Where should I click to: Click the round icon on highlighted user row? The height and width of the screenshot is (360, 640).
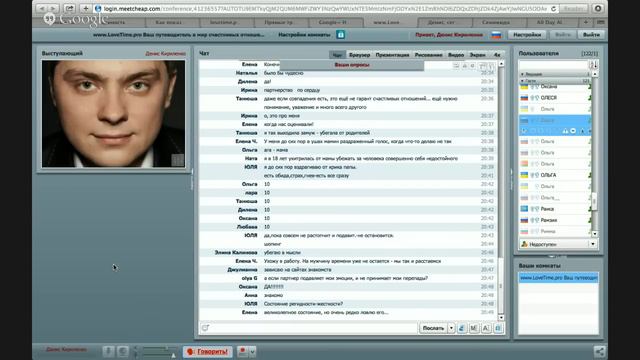(x=573, y=131)
